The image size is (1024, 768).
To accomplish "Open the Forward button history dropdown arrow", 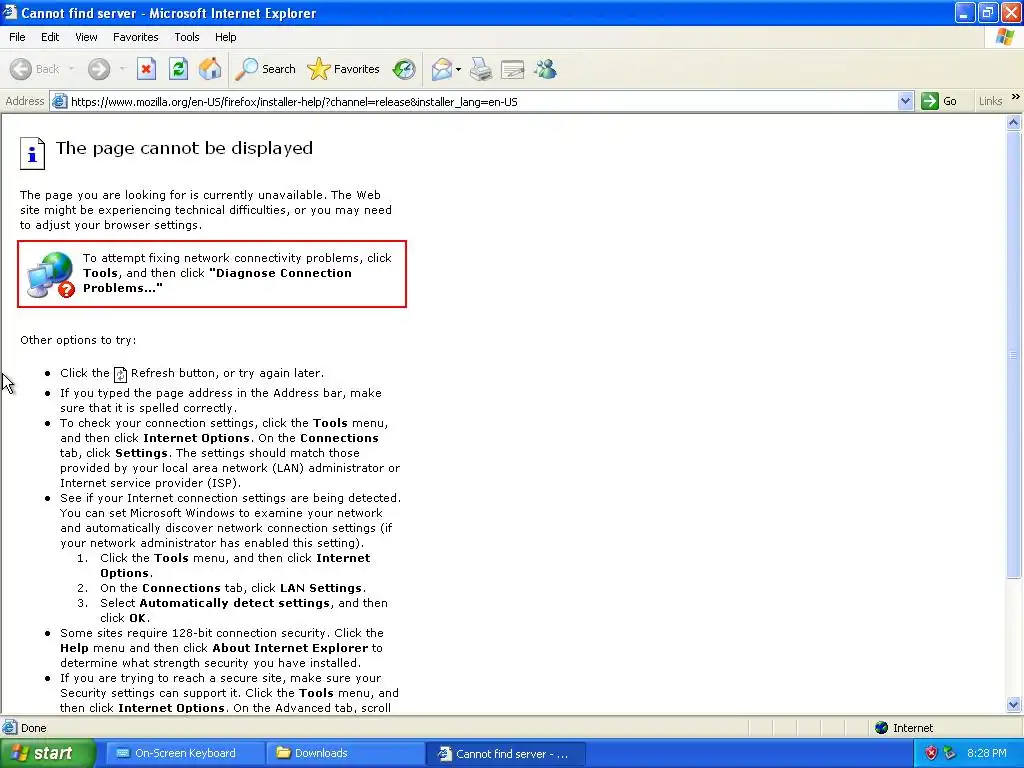I will point(122,69).
